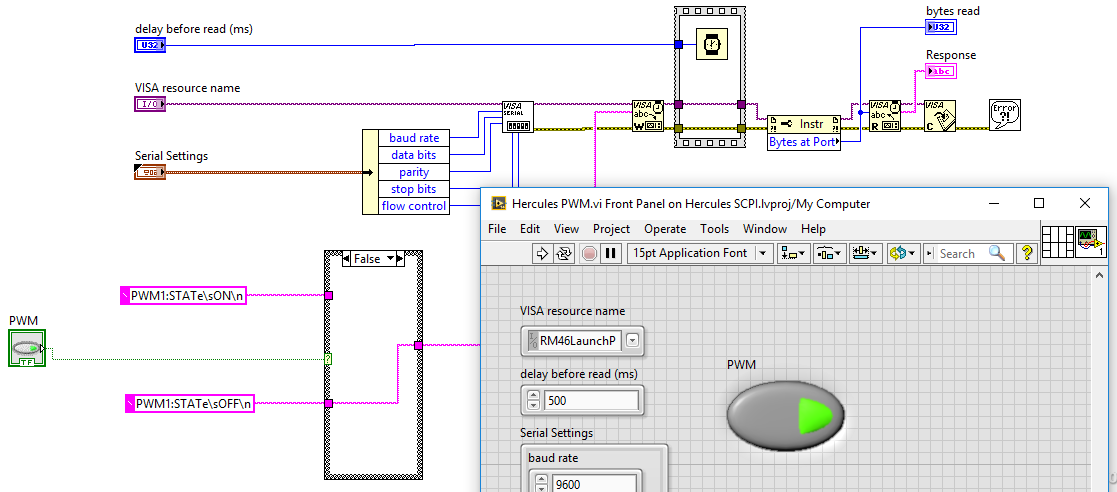Open the Align Objects dropdown

pyautogui.click(x=795, y=254)
